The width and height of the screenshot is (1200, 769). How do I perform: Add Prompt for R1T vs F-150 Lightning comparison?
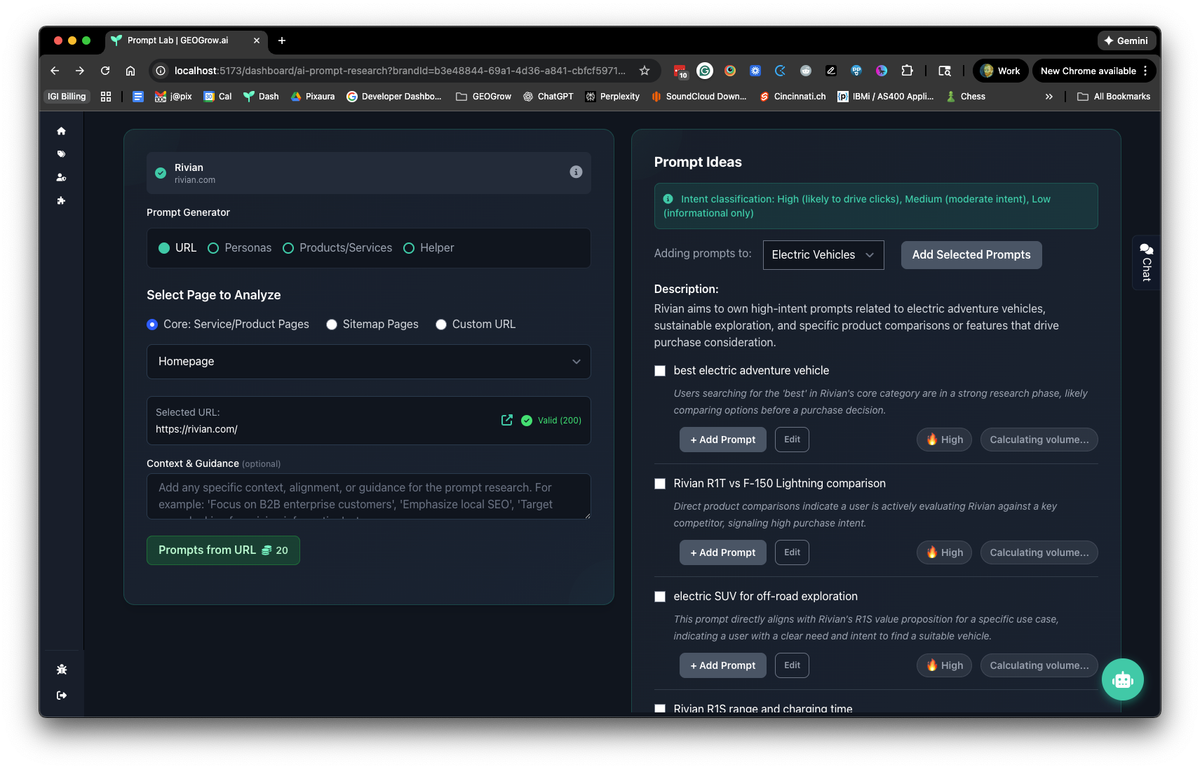(x=723, y=553)
